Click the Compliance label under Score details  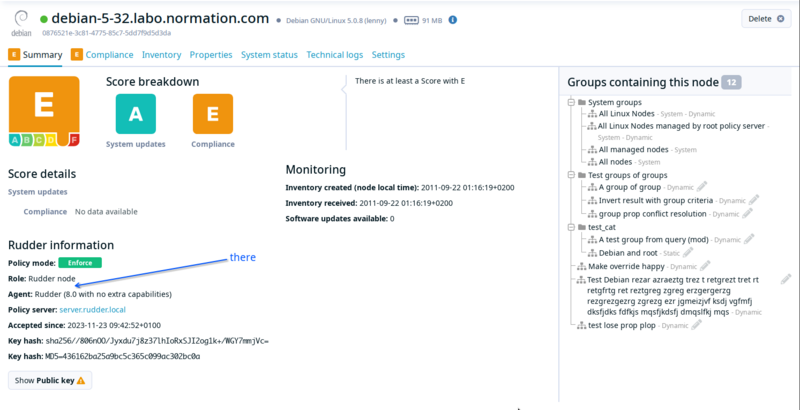pos(45,211)
